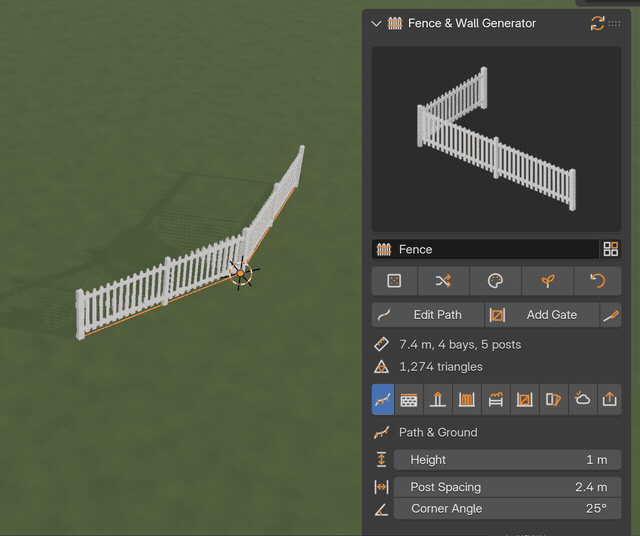Viewport: 640px width, 536px height.
Task: Open the preset grid browser icon
Action: (611, 249)
